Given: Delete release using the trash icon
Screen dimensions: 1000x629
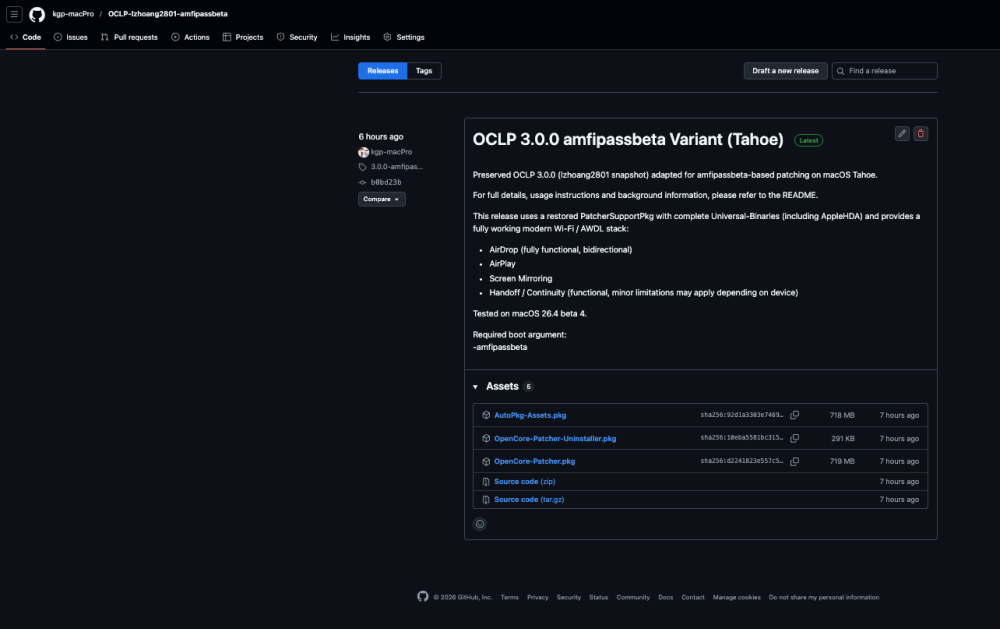Looking at the screenshot, I should pos(920,133).
